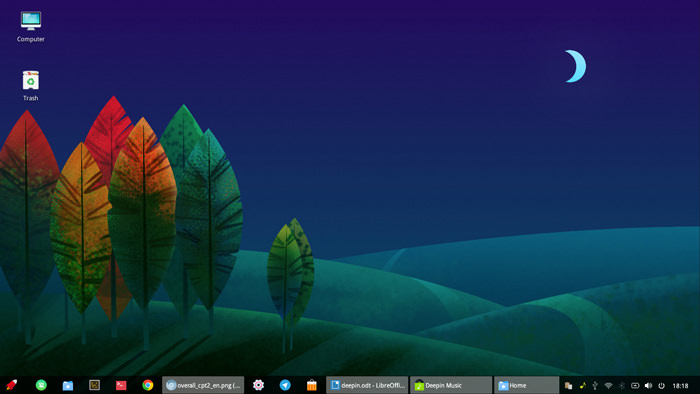Viewport: 700px width, 394px height.
Task: Launch the Telegram dock icon
Action: [285, 385]
